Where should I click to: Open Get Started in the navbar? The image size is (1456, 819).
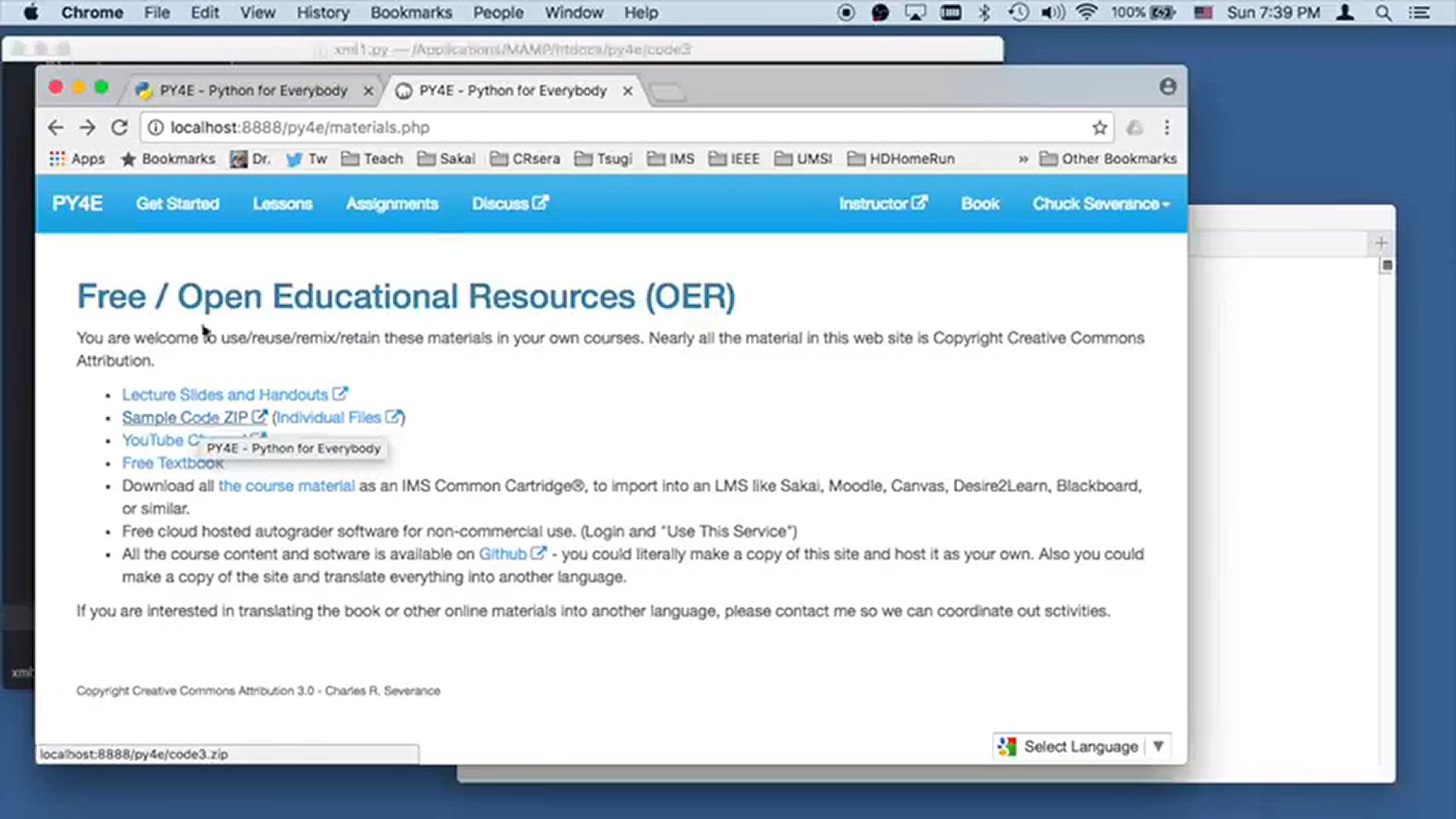coord(177,203)
